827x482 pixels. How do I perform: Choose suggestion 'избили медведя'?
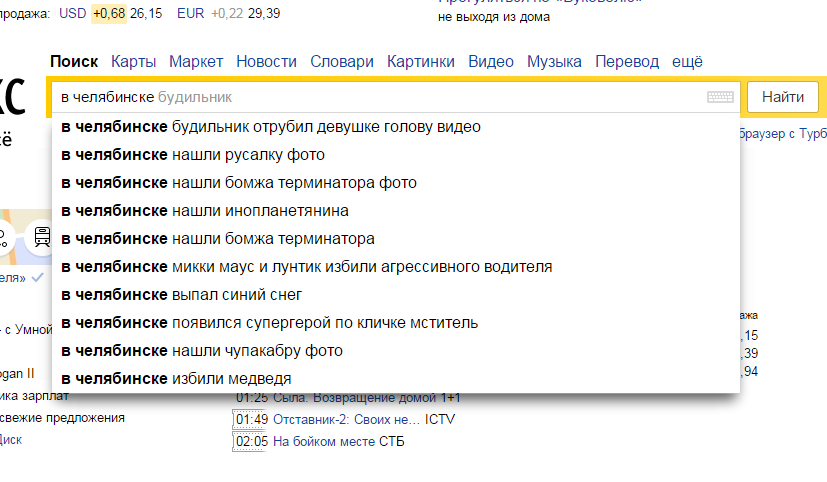[x=396, y=379]
